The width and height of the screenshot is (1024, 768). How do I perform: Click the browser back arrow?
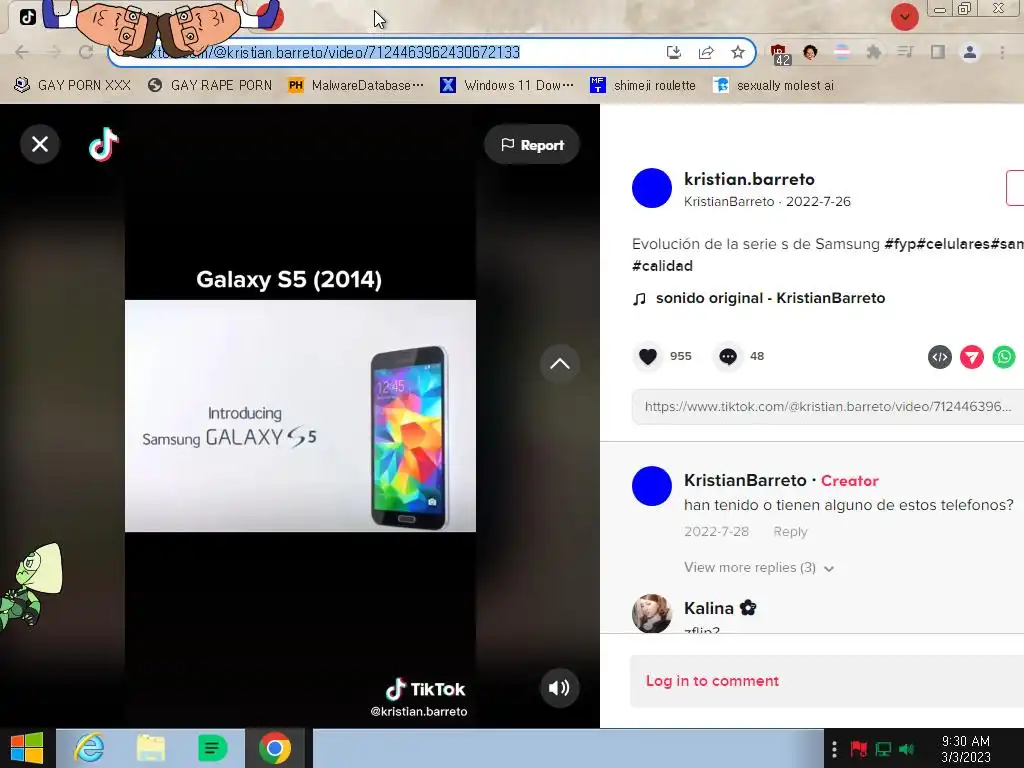click(22, 52)
